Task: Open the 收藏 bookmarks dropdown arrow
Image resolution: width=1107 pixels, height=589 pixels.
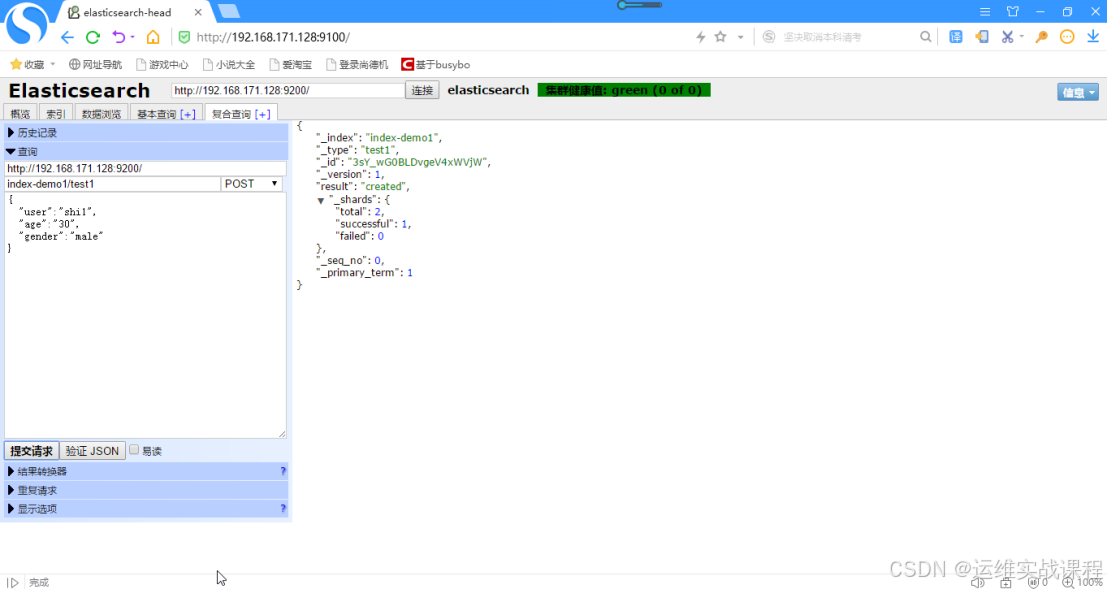Action: (x=52, y=64)
